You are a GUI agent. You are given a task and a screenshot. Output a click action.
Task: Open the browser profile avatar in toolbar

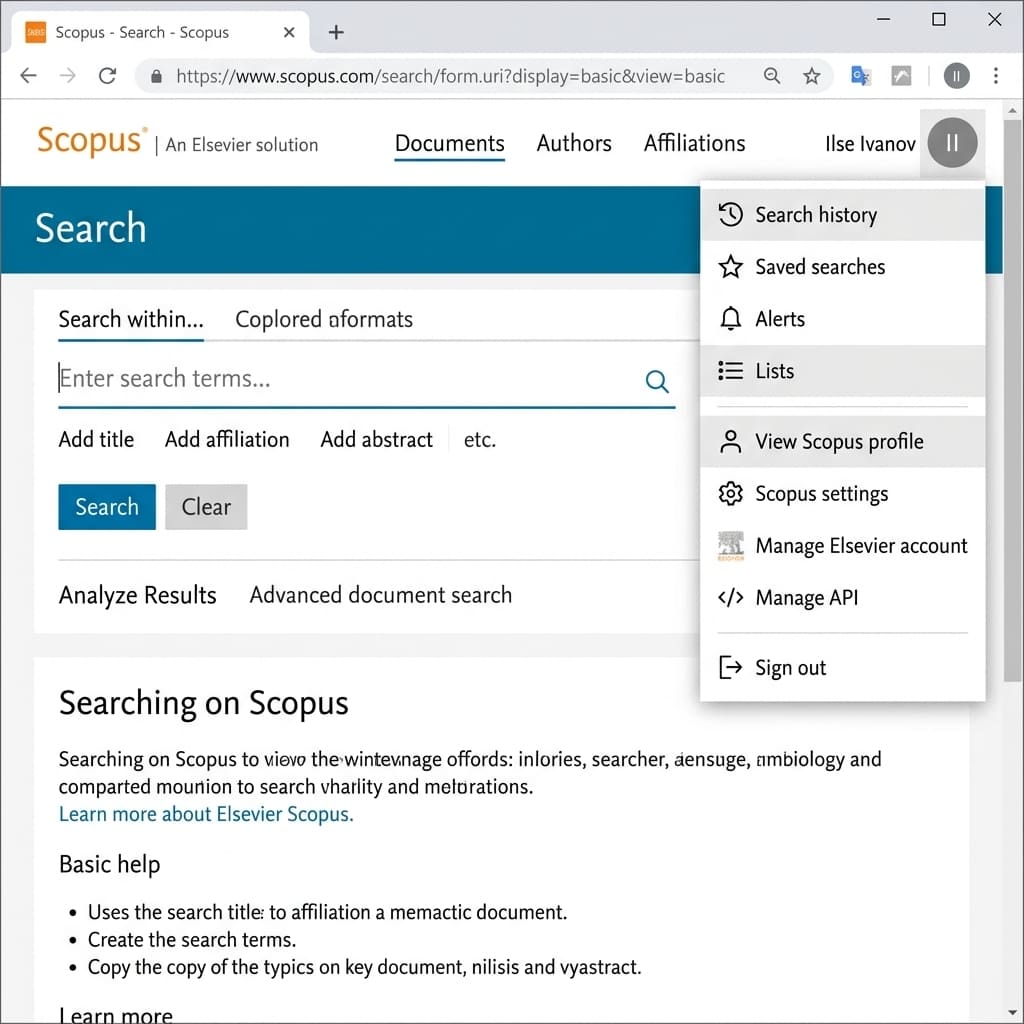tap(956, 76)
